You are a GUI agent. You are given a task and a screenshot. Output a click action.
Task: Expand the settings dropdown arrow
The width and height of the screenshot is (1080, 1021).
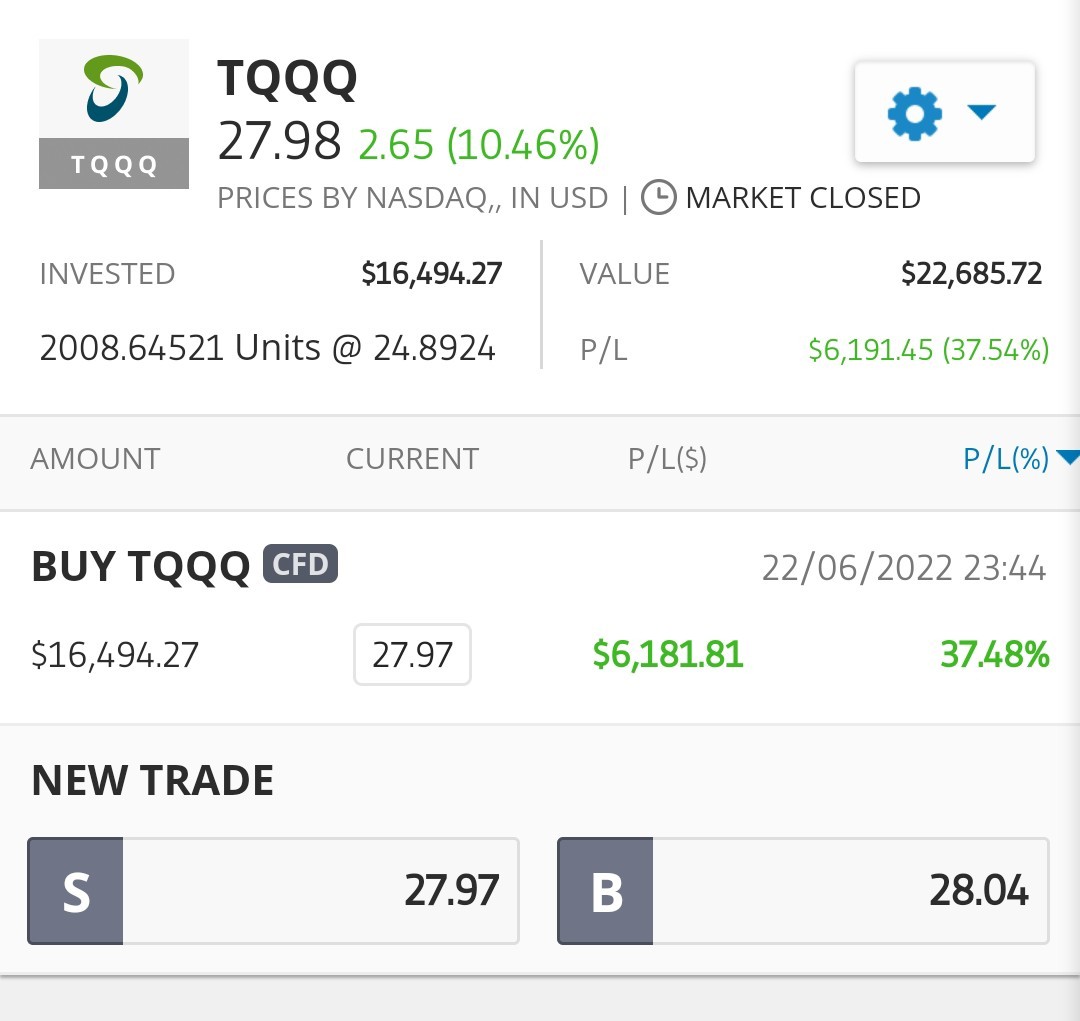(x=982, y=112)
